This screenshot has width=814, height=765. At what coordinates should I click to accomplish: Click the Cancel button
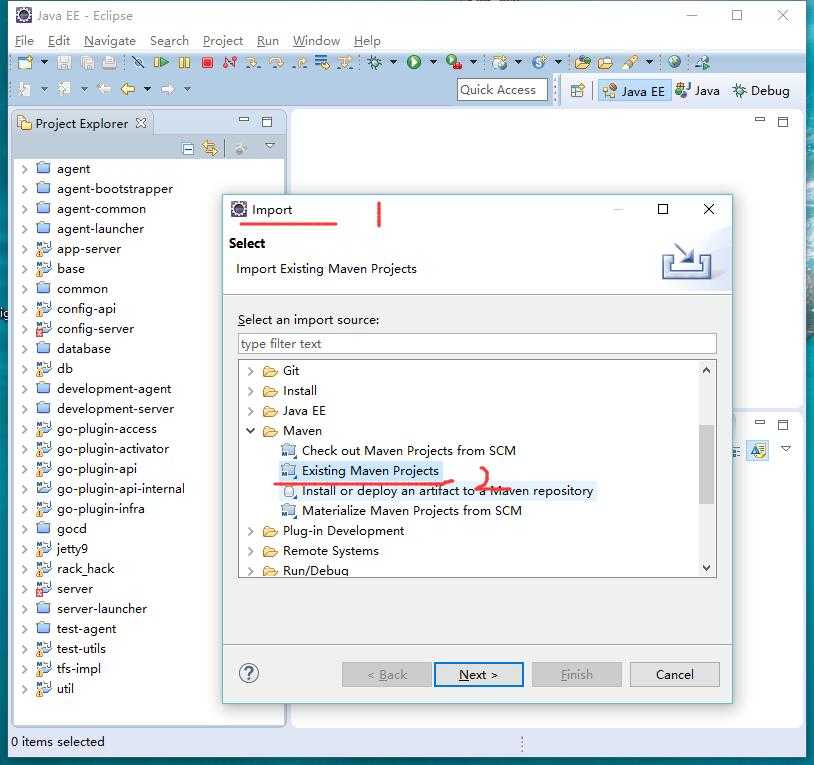pyautogui.click(x=674, y=674)
